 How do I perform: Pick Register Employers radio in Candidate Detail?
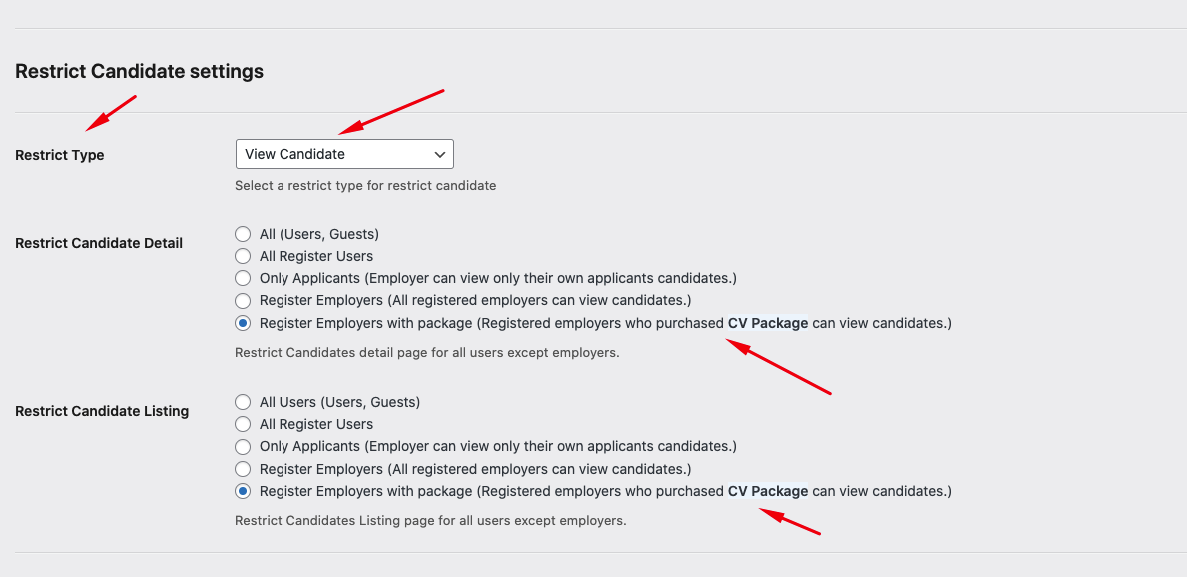pyautogui.click(x=243, y=300)
